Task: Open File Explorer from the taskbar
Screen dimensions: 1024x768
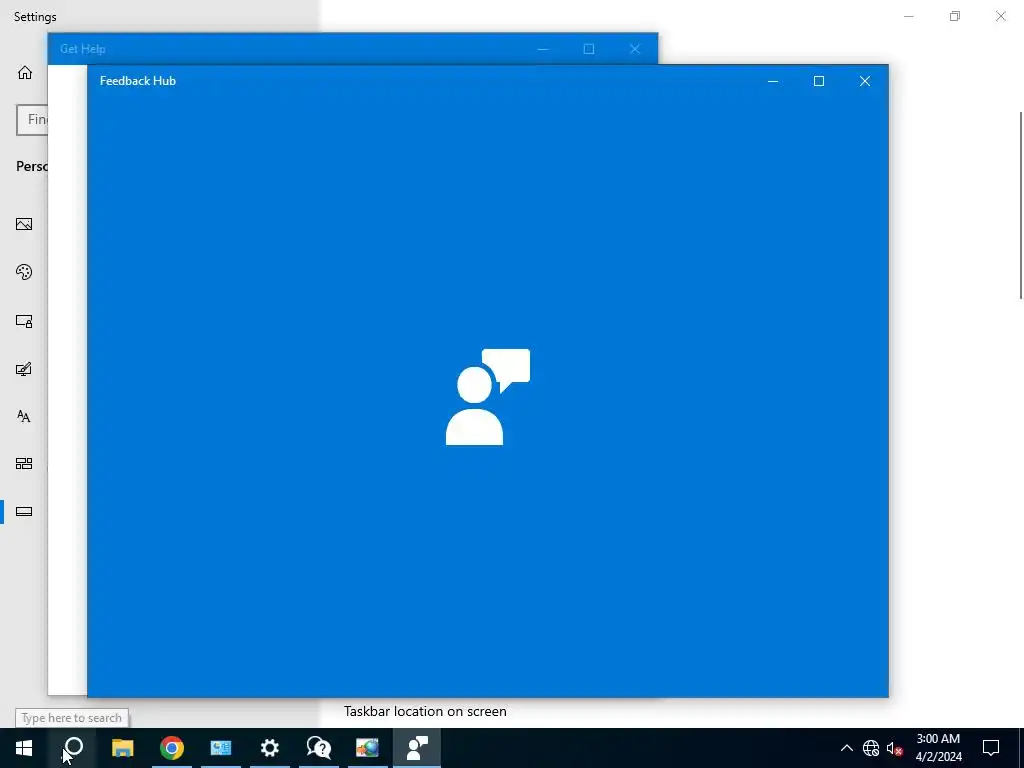Action: pos(122,748)
